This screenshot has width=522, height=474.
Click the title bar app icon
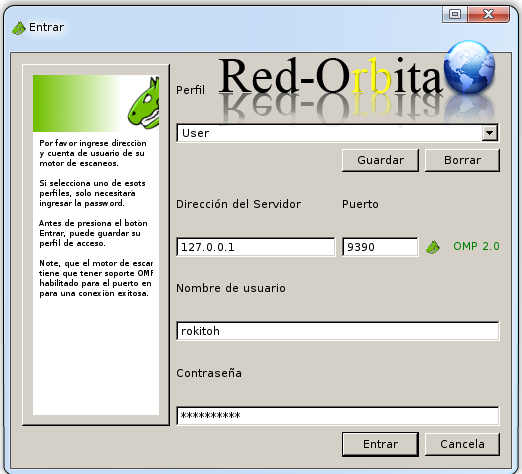[x=19, y=28]
